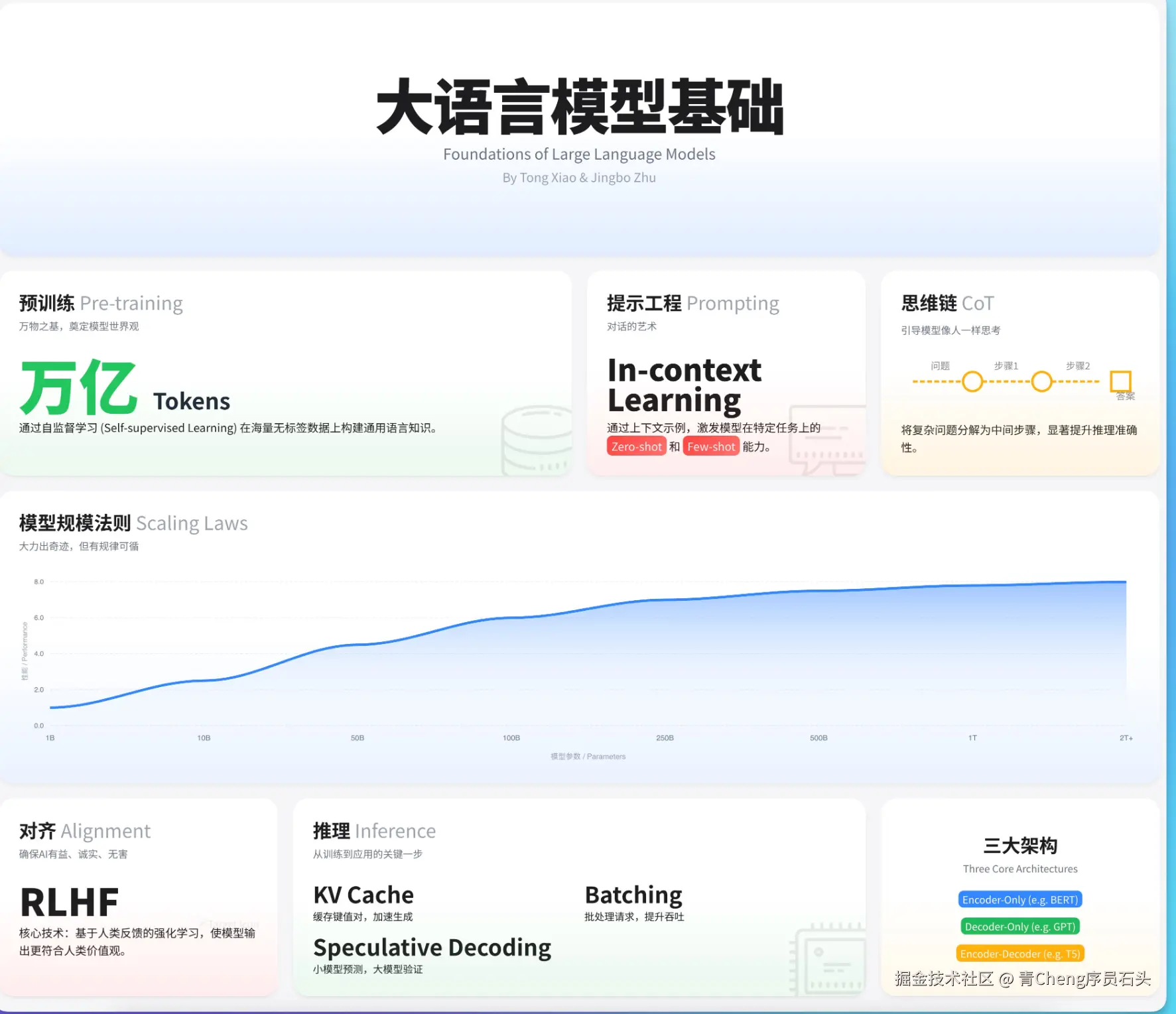
Task: Toggle the Zero-shot tag
Action: pyautogui.click(x=635, y=446)
